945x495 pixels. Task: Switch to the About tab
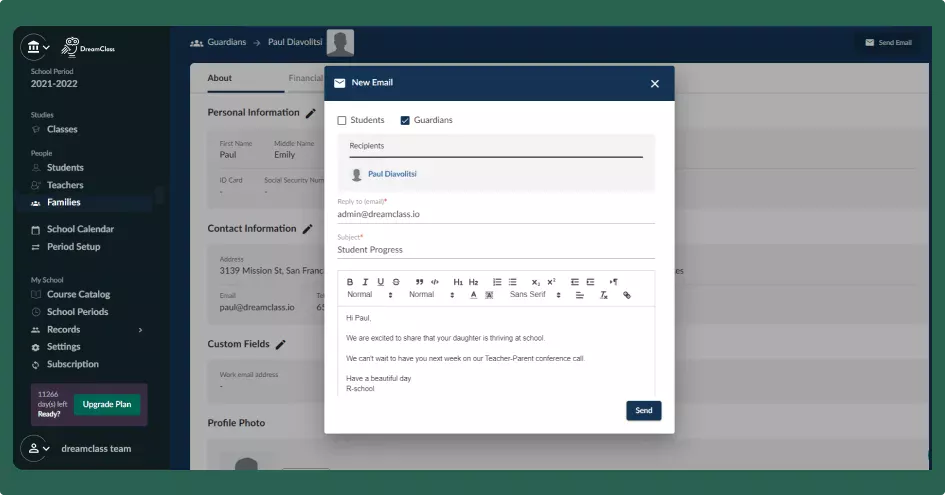tap(220, 78)
